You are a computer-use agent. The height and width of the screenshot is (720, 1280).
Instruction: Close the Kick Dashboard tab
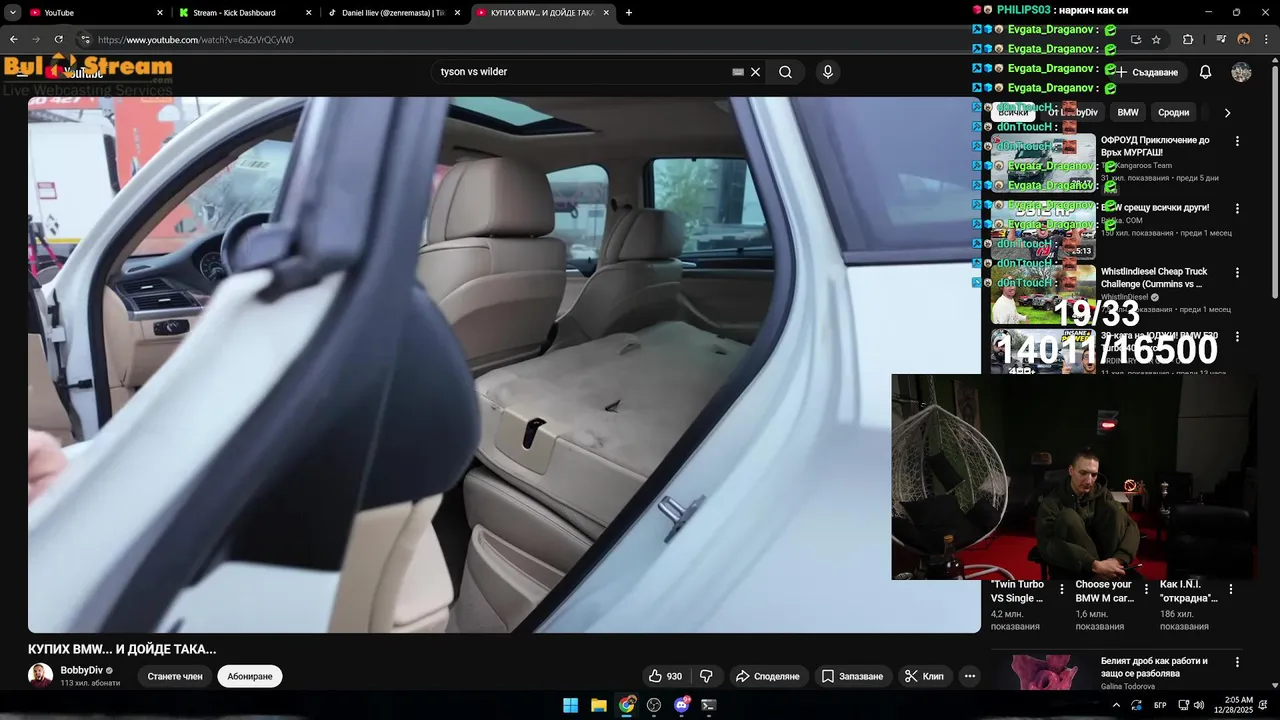[308, 13]
